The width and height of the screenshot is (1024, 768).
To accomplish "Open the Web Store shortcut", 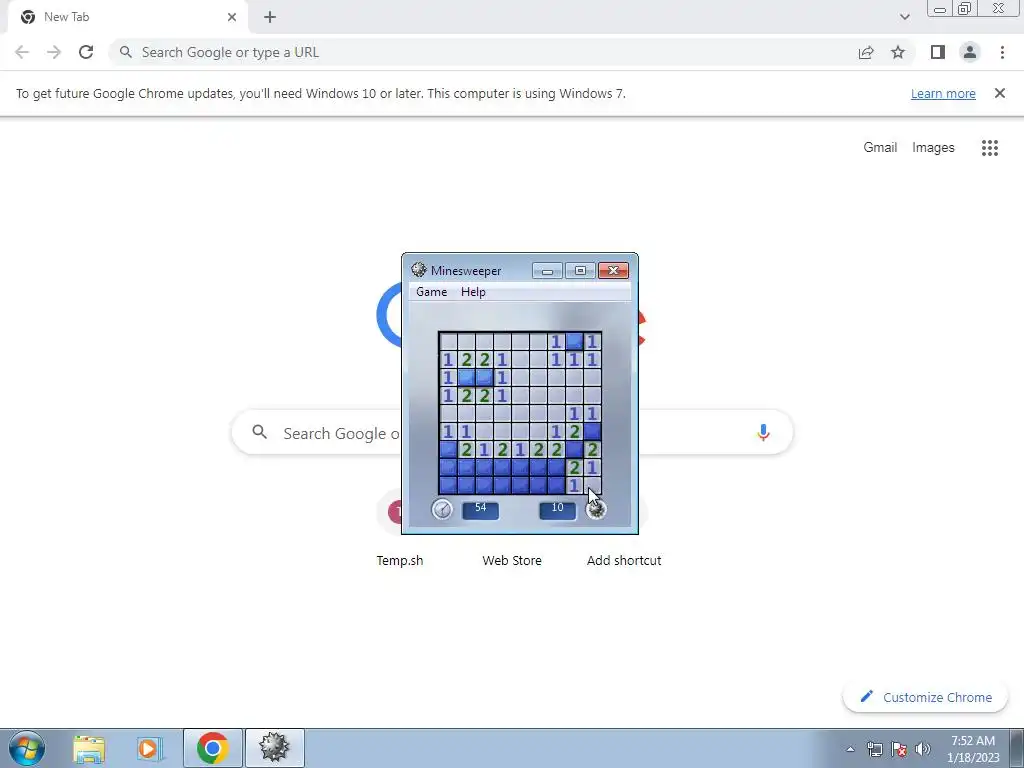I will 512,560.
